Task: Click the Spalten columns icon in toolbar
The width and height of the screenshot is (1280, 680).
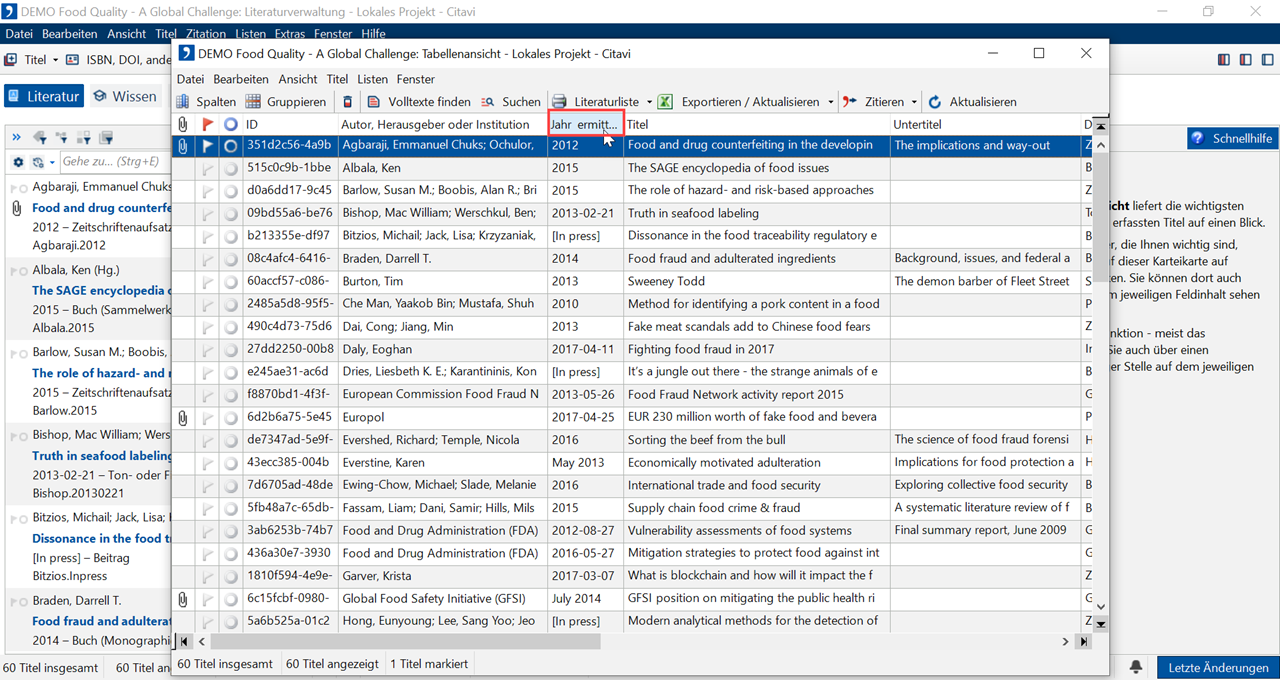Action: [183, 102]
